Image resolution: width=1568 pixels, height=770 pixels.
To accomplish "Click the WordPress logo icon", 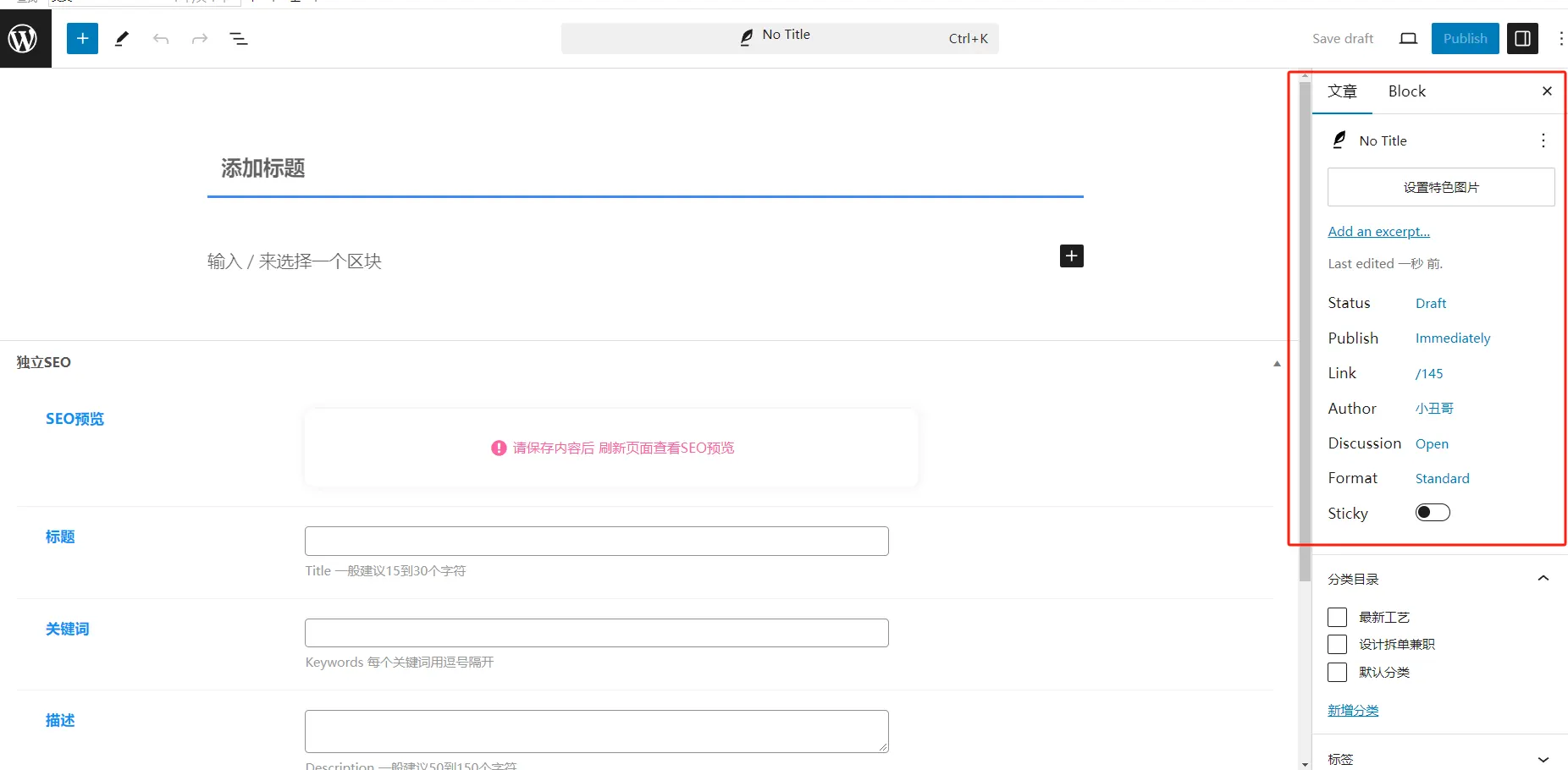I will click(24, 38).
